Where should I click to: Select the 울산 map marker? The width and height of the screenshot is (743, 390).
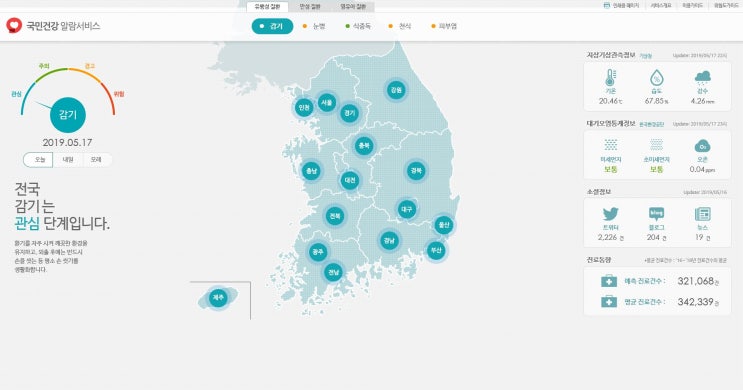tap(444, 225)
